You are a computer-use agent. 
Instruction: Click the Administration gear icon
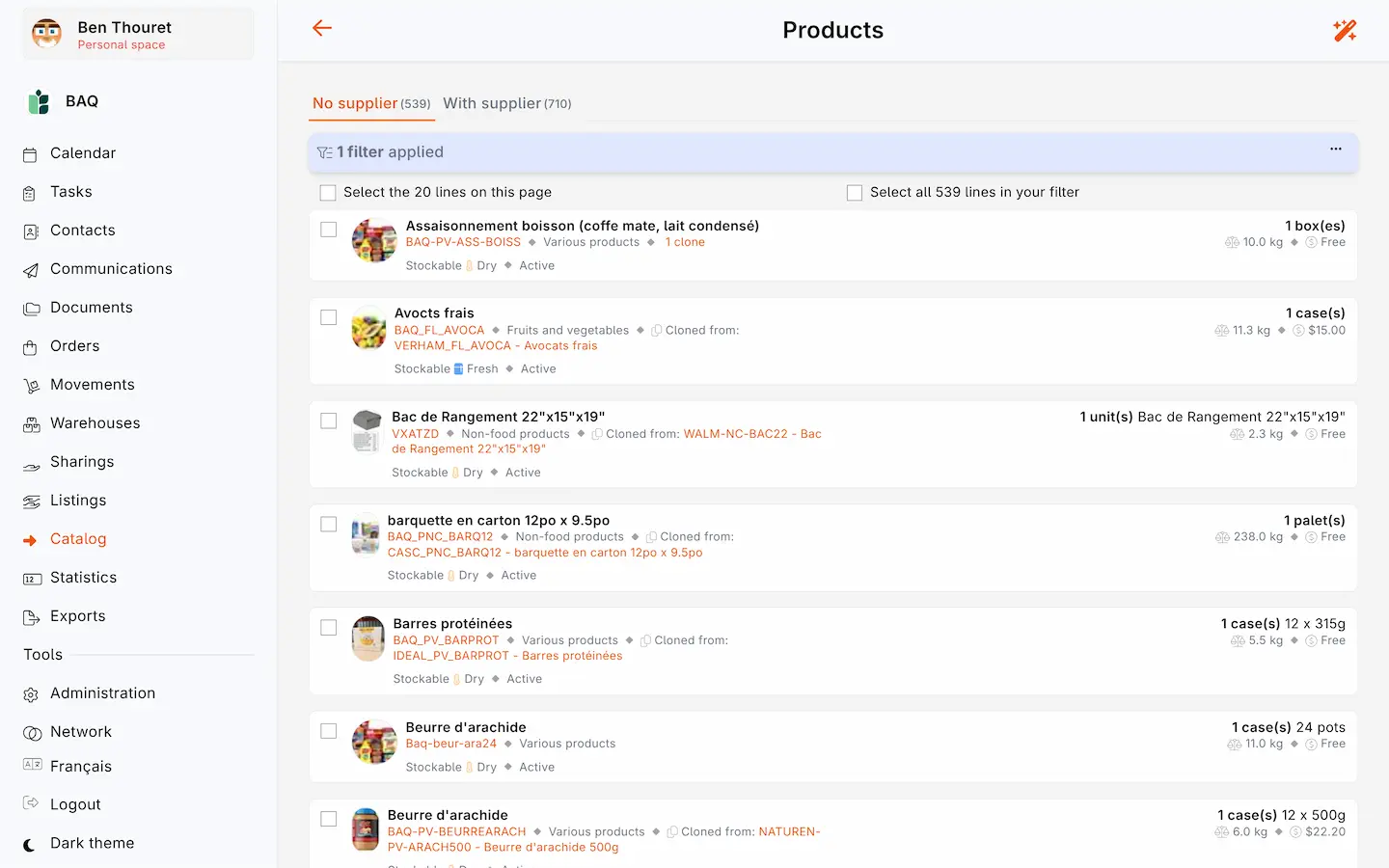click(x=31, y=694)
